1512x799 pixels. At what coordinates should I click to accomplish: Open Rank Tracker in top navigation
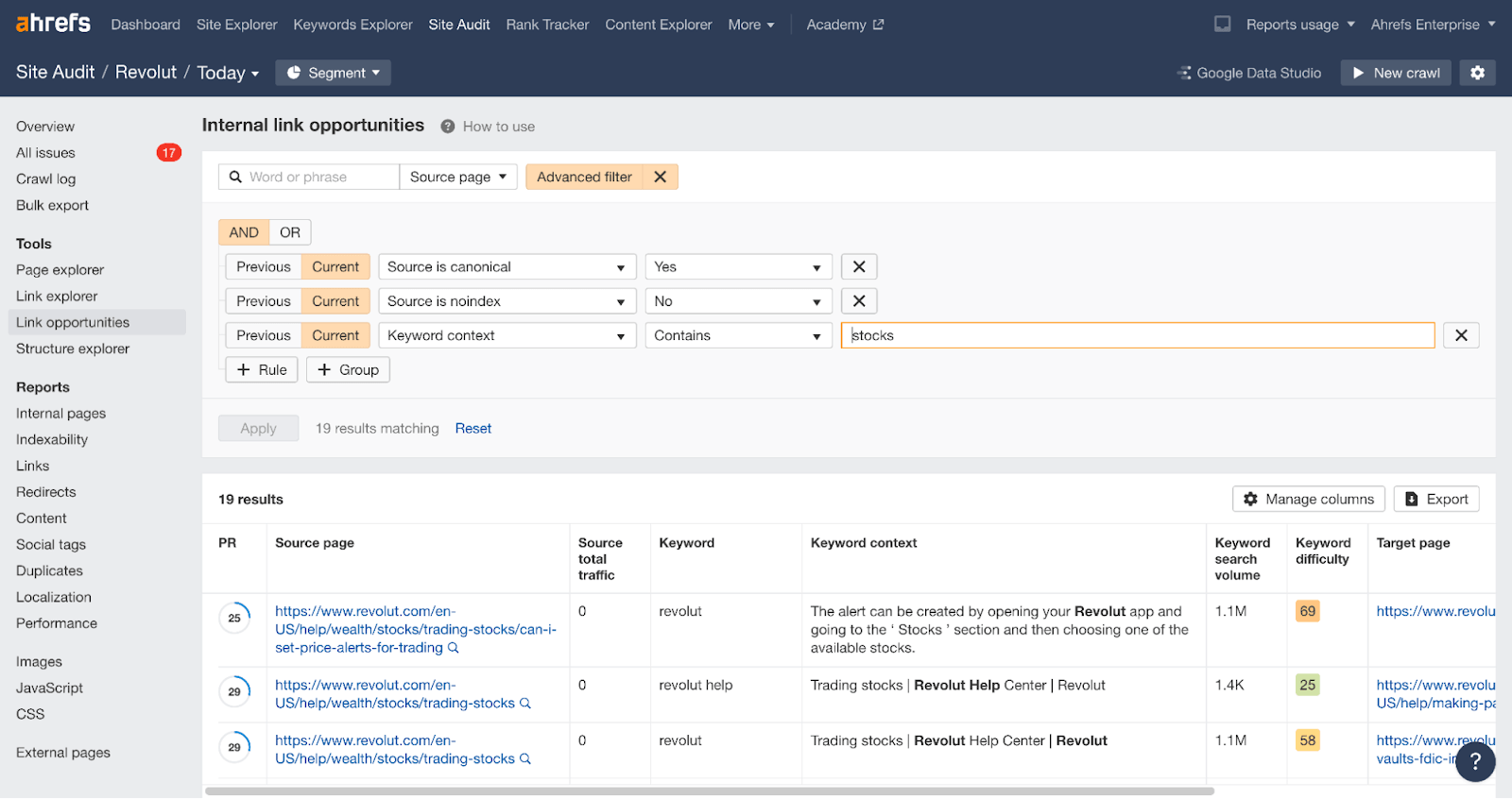[547, 25]
